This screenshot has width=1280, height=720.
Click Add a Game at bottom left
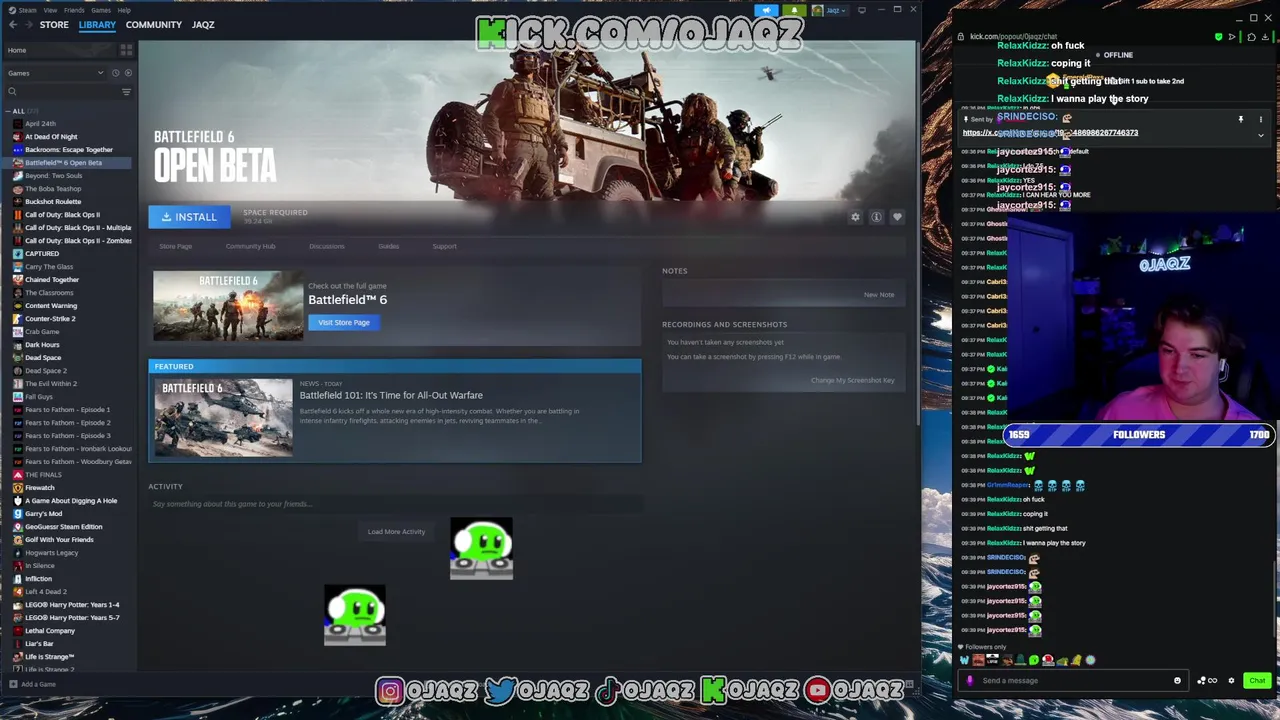pos(33,685)
